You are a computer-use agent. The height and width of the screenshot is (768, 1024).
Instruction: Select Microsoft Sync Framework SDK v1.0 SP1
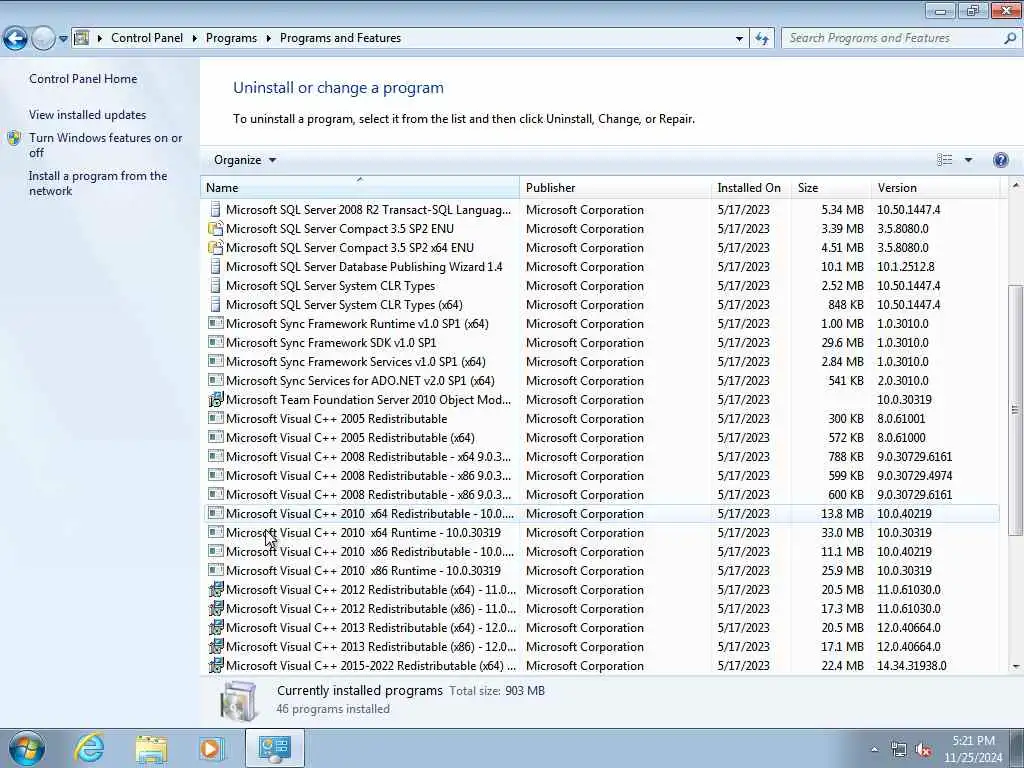(x=601, y=343)
